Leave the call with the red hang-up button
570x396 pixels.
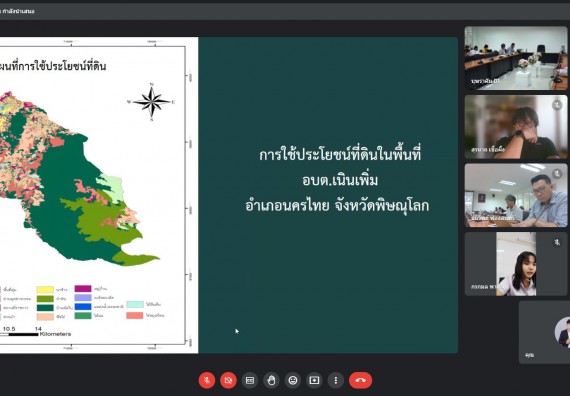point(360,380)
